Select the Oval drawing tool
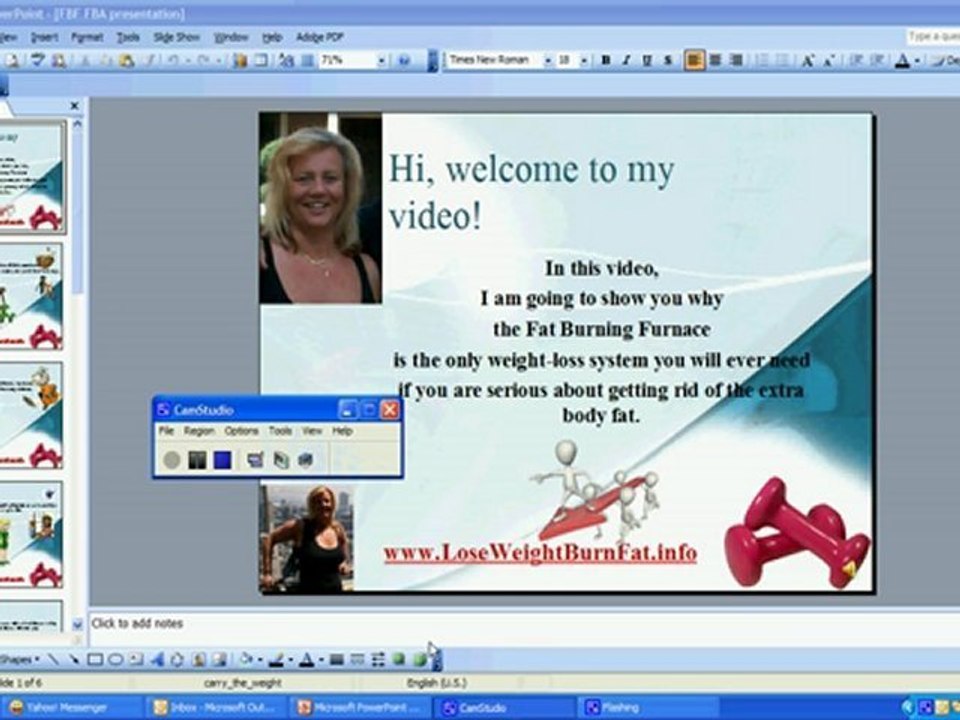960x720 pixels. tap(116, 659)
